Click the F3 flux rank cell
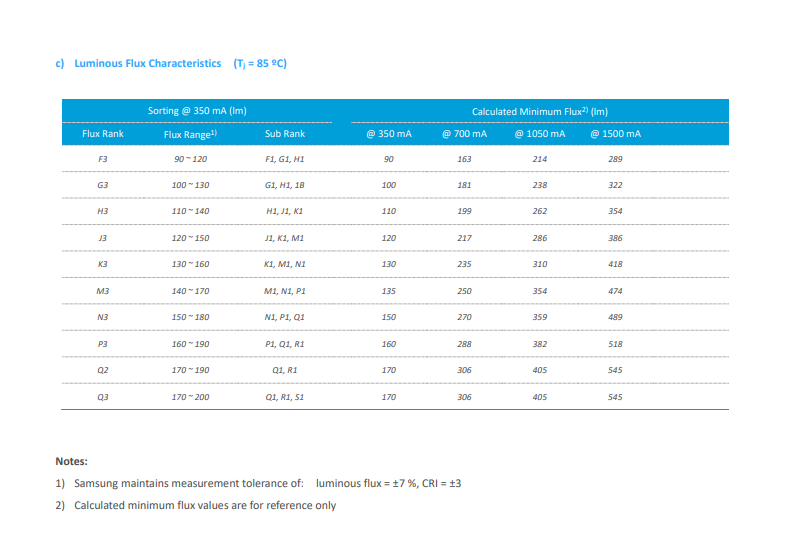The width and height of the screenshot is (785, 558). [102, 160]
